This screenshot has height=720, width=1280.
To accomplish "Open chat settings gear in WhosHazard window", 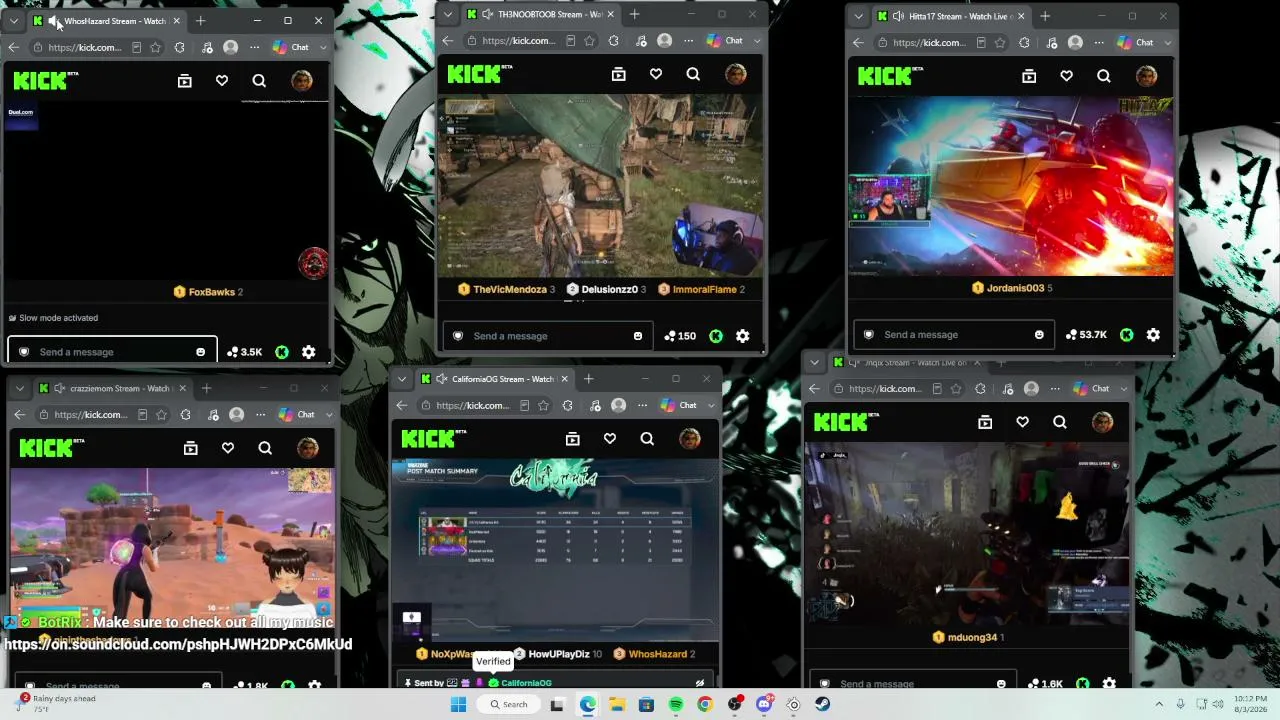I will pos(309,352).
